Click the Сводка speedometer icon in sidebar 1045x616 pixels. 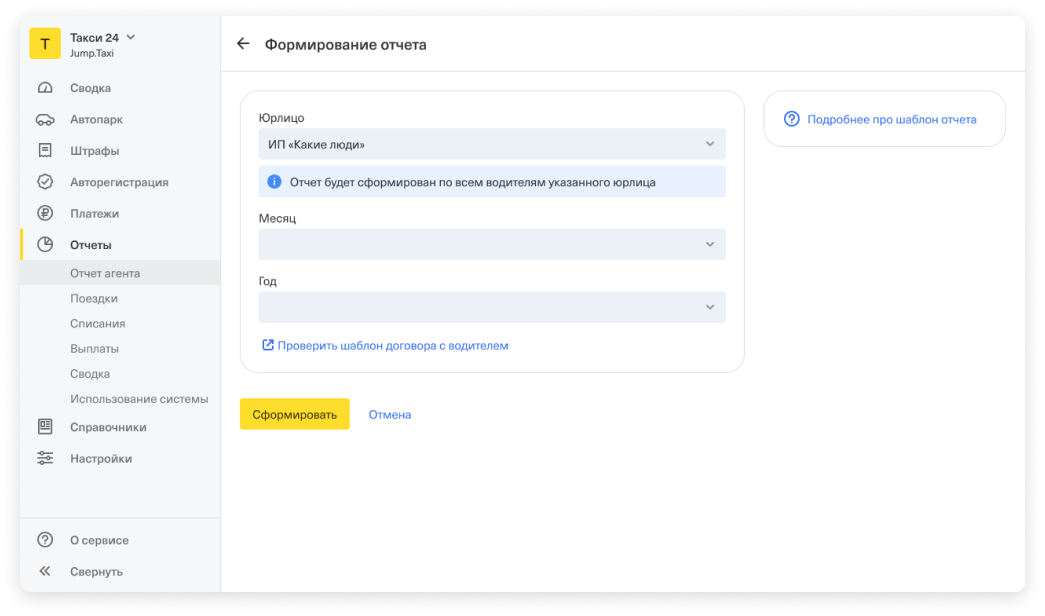click(45, 88)
